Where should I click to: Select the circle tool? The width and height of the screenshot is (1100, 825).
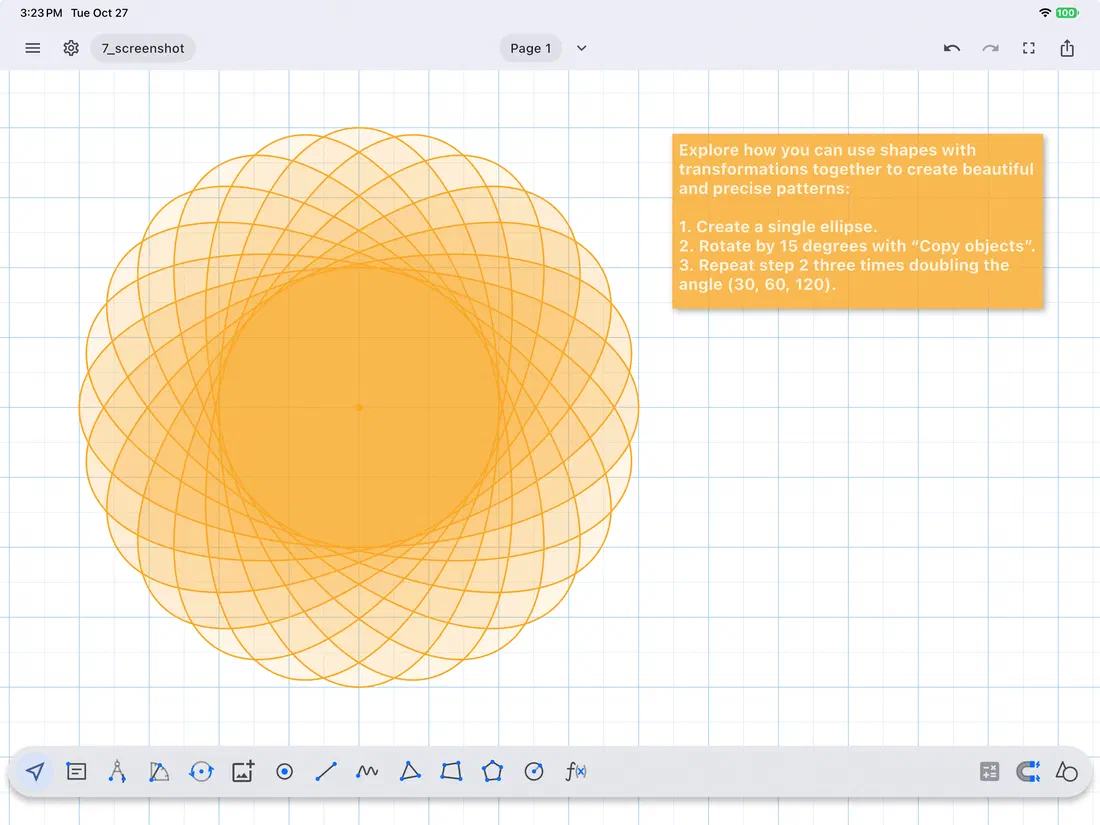[534, 772]
